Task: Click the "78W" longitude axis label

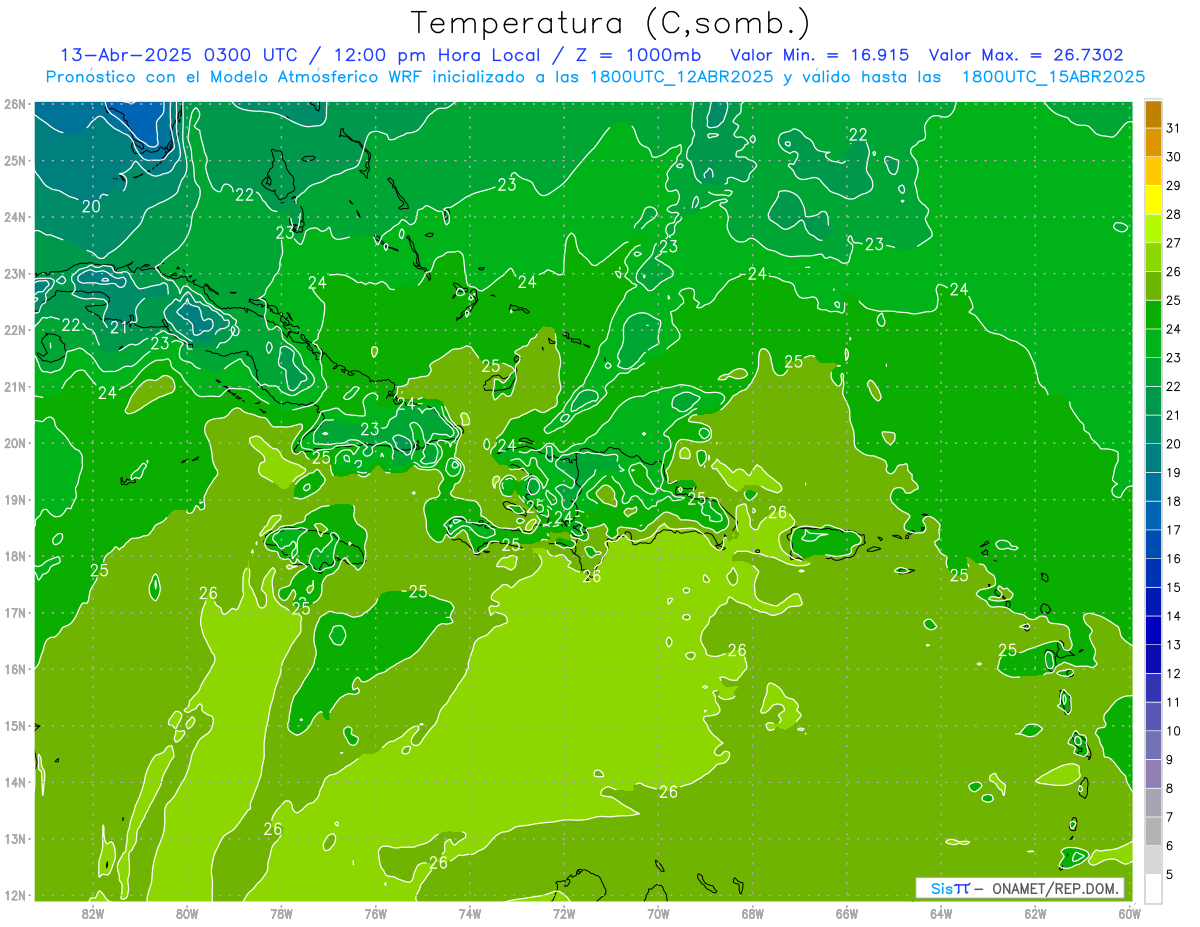Action: tap(281, 914)
